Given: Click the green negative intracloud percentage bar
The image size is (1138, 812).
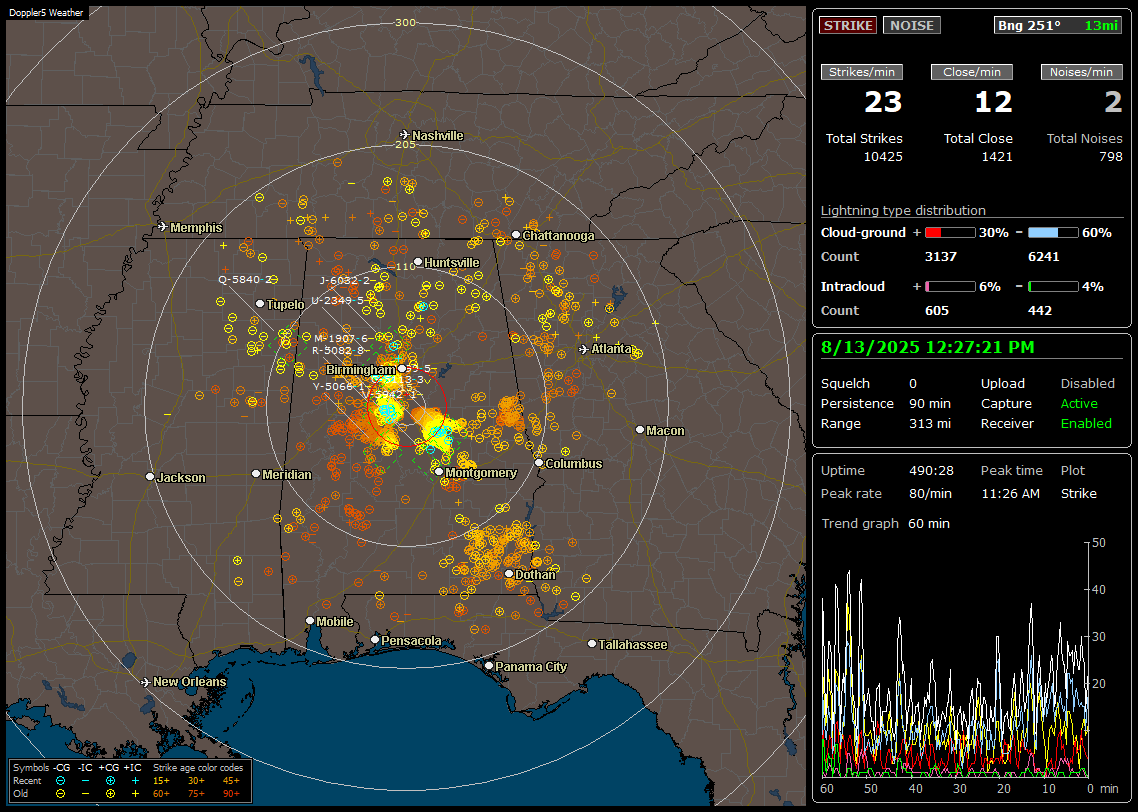Looking at the screenshot, I should point(1053,287).
